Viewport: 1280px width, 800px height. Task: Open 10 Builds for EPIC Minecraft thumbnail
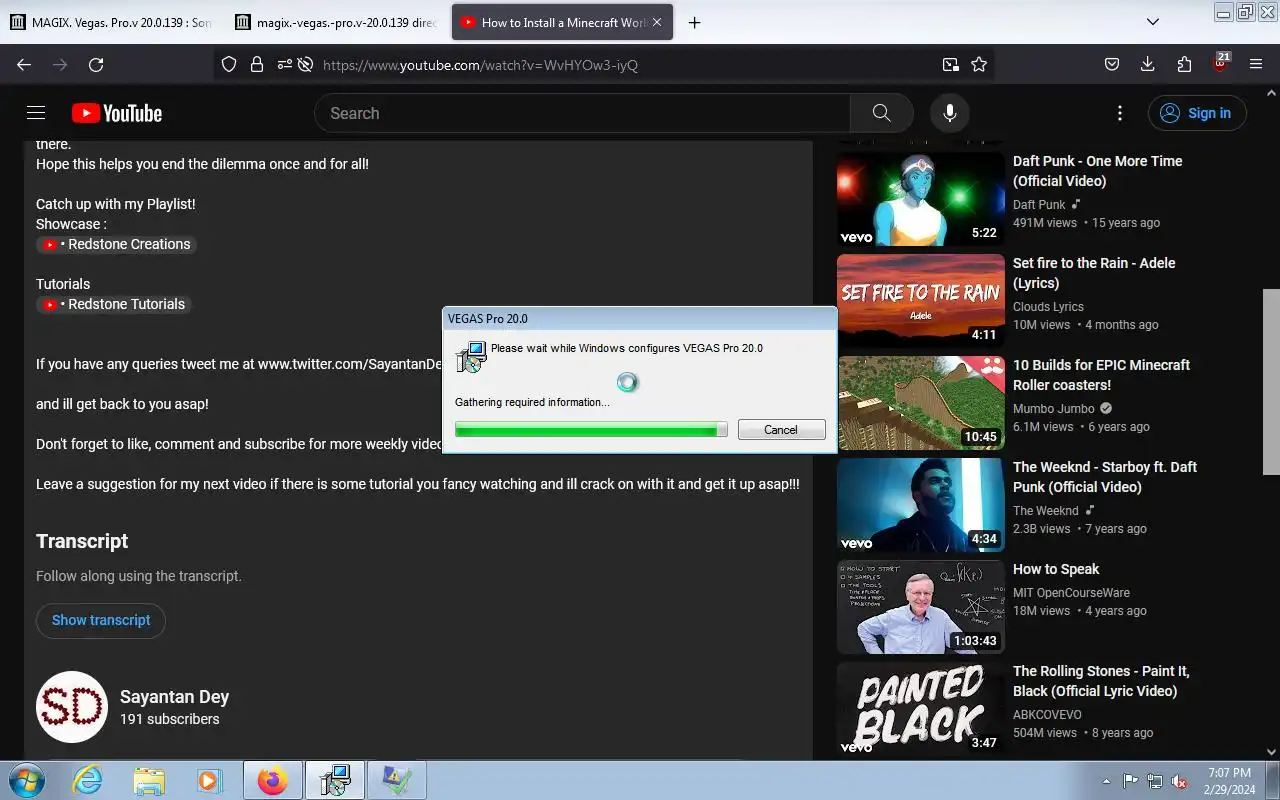pyautogui.click(x=921, y=403)
